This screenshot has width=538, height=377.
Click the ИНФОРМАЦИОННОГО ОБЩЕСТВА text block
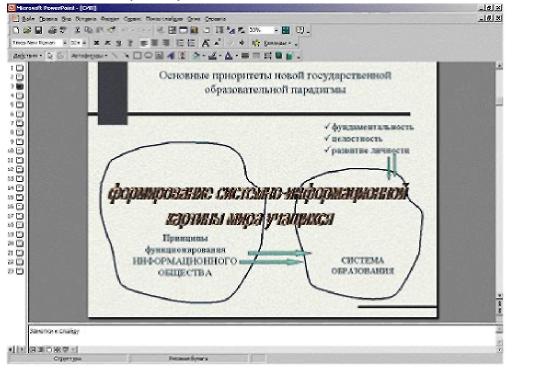[185, 267]
